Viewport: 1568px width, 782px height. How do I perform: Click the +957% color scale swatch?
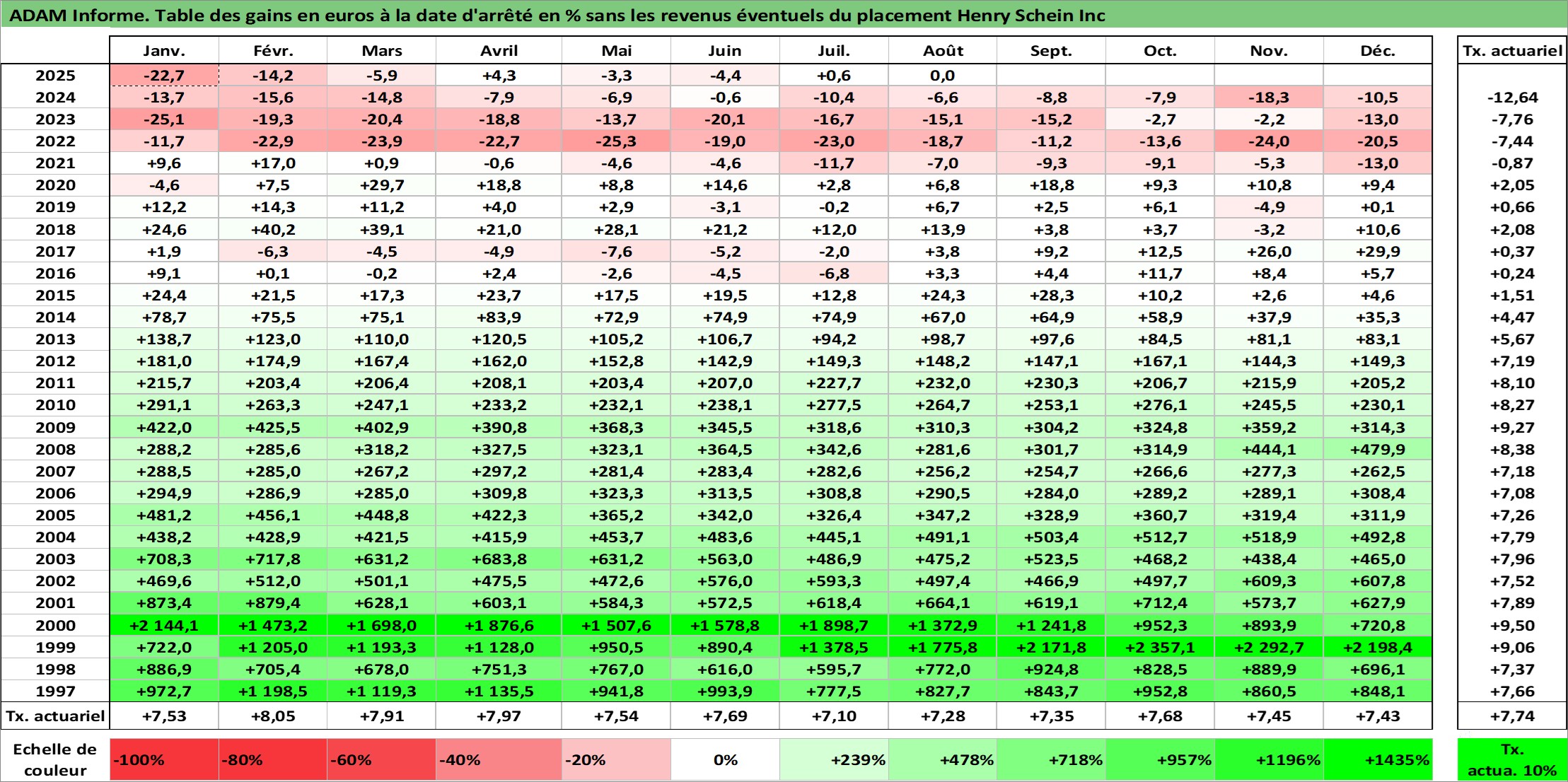click(1160, 759)
